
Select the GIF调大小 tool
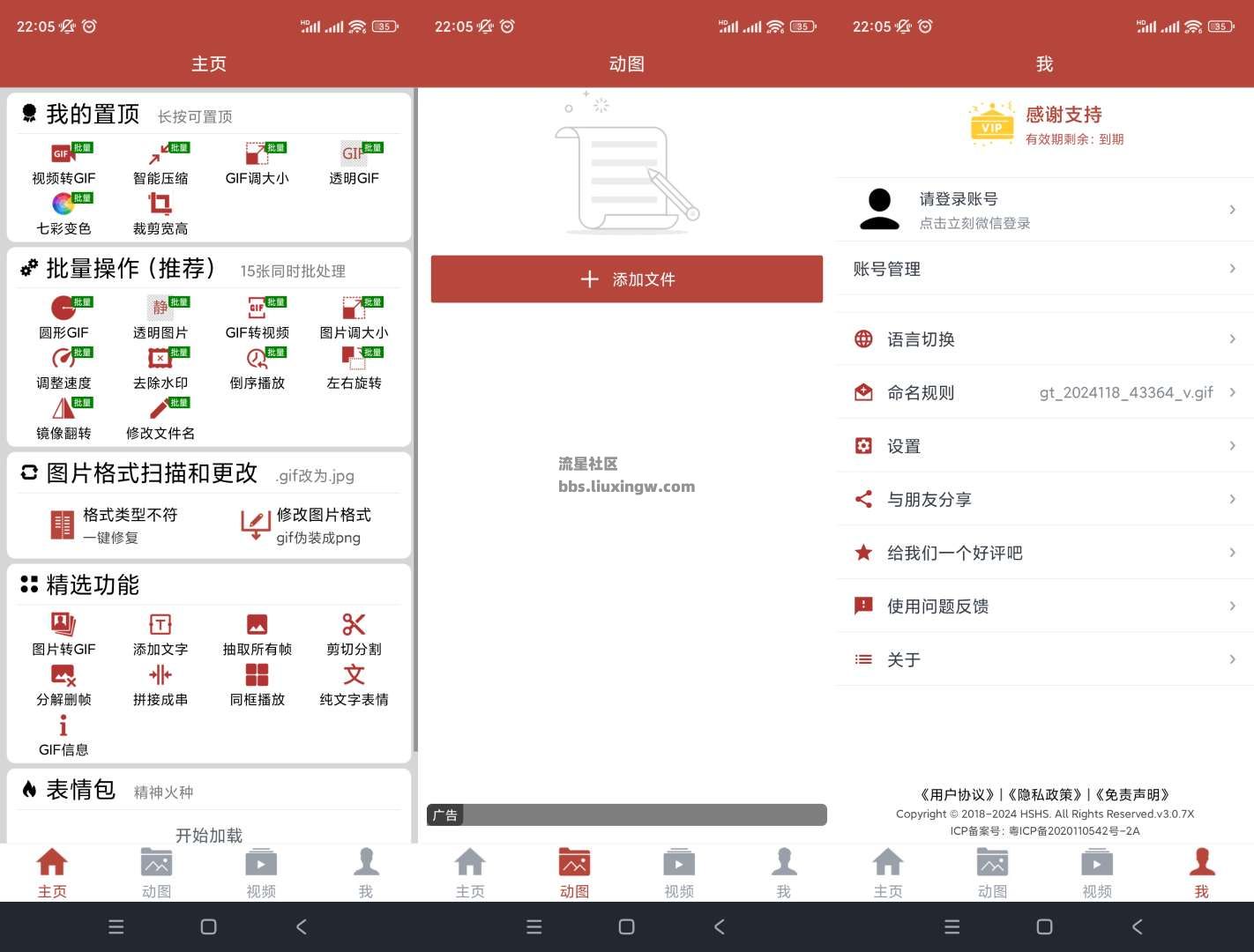click(x=257, y=164)
